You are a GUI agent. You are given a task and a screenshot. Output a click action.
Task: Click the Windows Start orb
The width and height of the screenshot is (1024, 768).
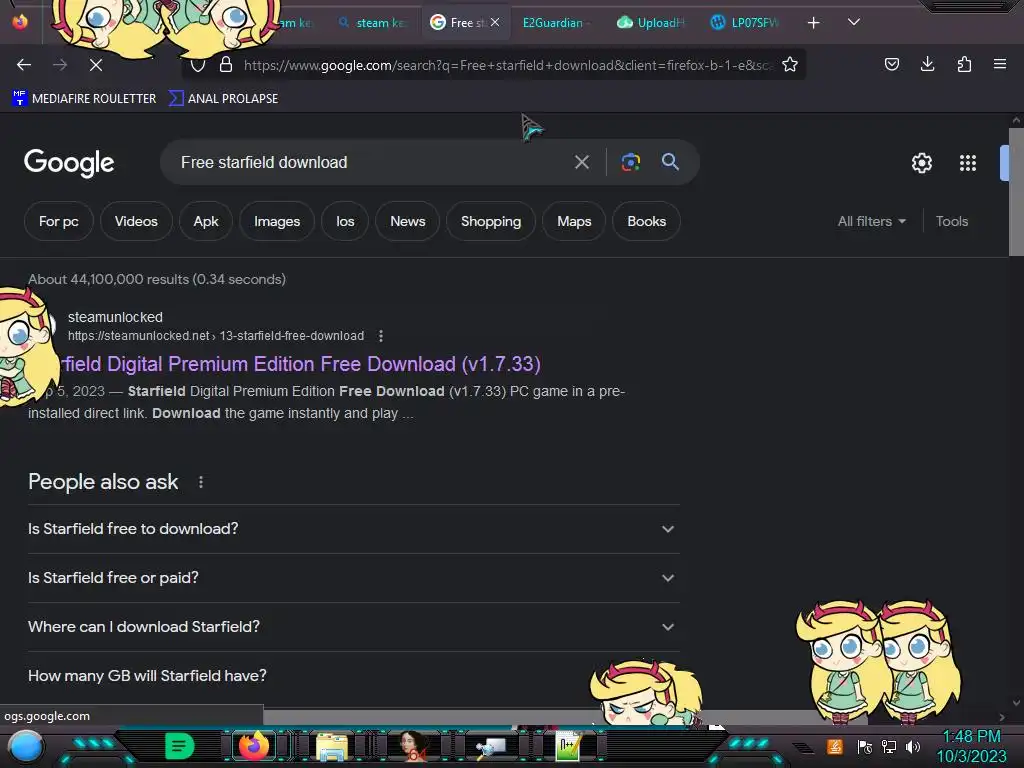tap(26, 747)
